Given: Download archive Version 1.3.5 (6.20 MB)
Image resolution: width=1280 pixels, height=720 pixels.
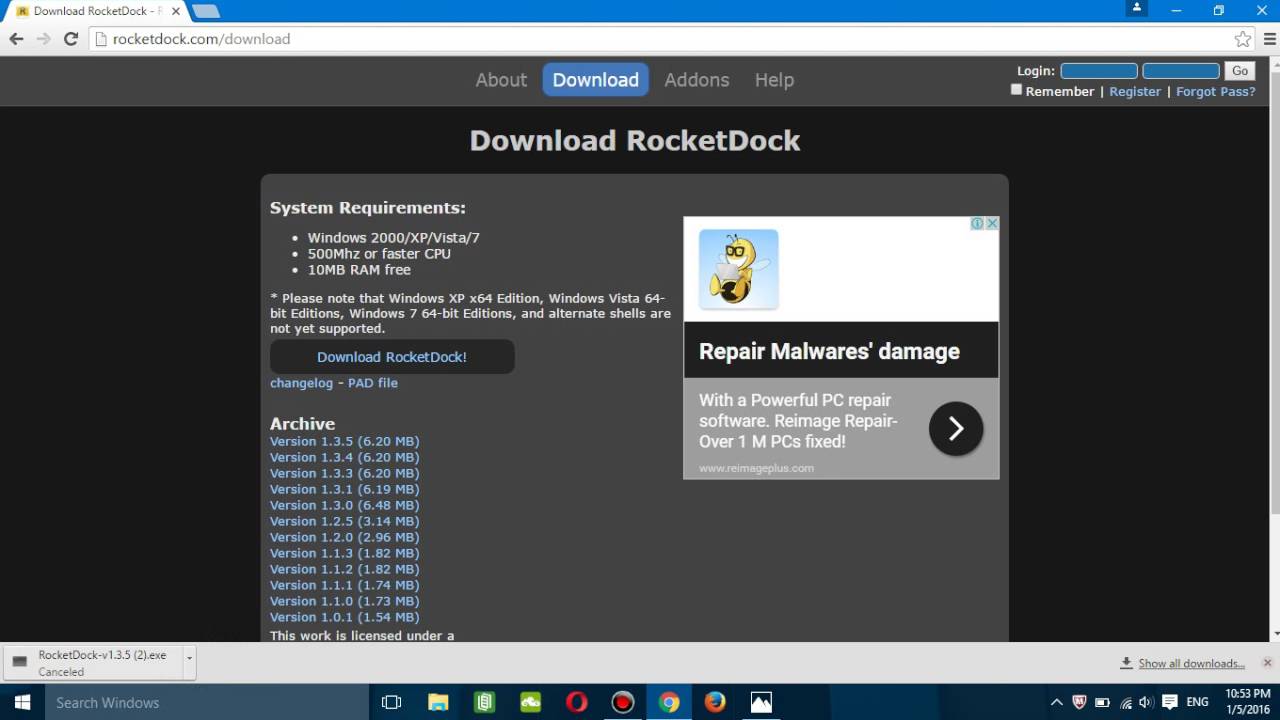Looking at the screenshot, I should coord(344,441).
